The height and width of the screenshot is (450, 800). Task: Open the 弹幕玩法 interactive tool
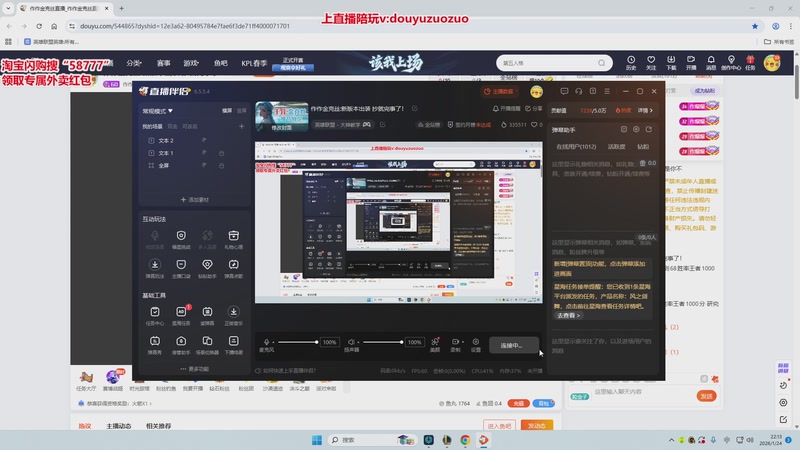click(x=155, y=268)
